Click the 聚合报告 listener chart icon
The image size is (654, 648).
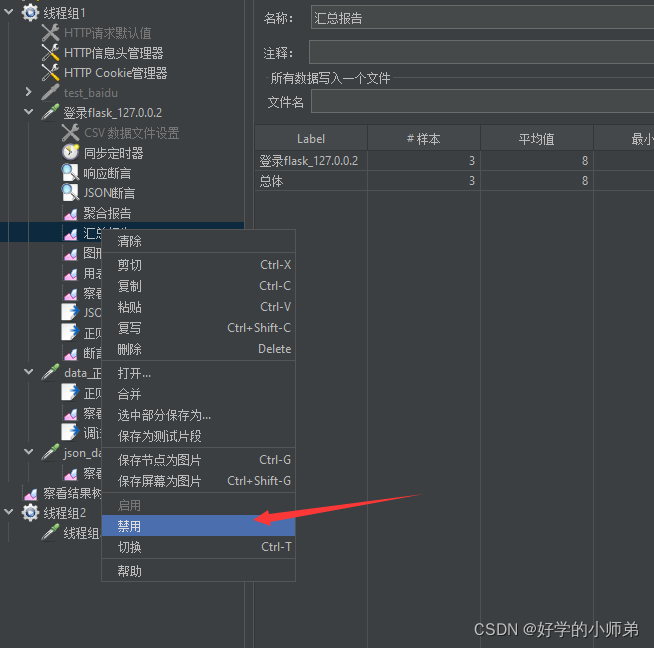(x=70, y=213)
